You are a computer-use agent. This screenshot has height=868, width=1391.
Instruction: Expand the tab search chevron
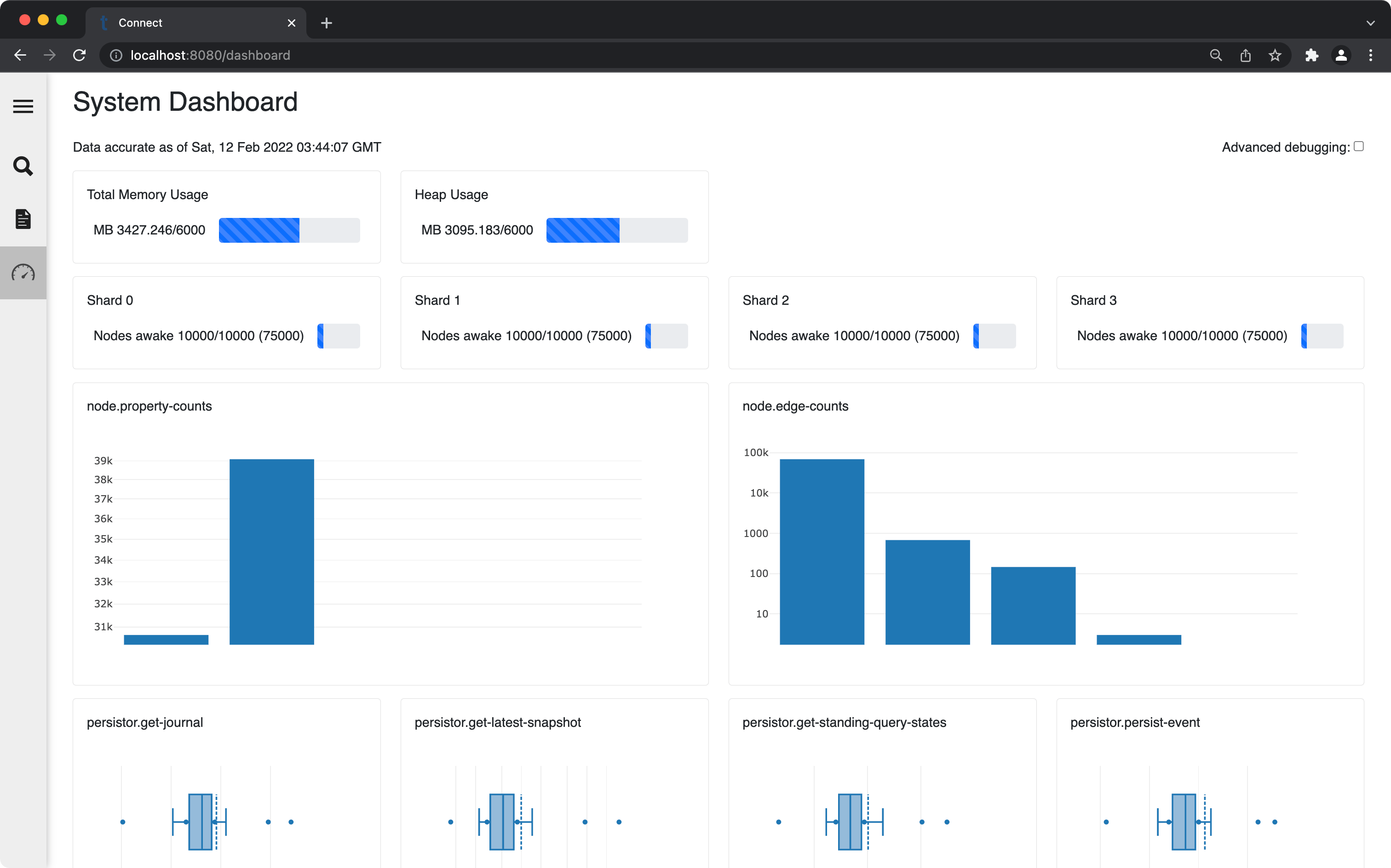[1370, 23]
